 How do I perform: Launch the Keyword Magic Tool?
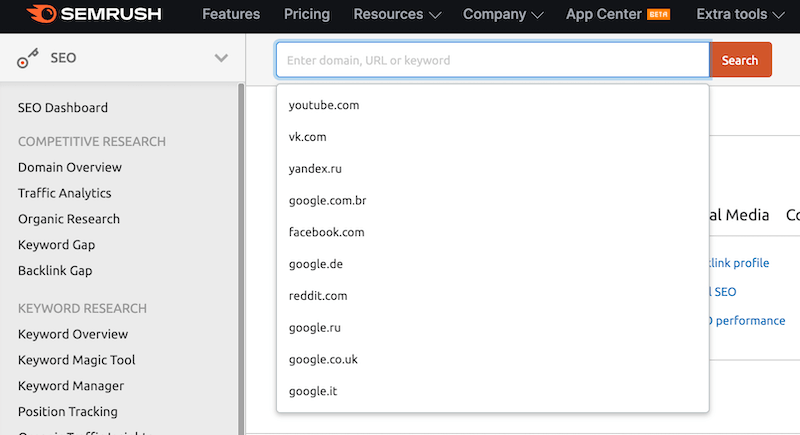tap(77, 360)
